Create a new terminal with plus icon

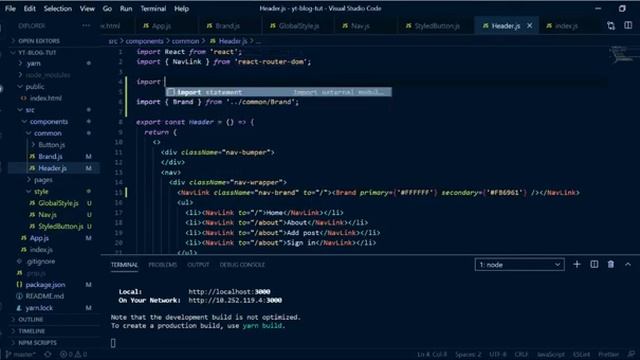577,264
